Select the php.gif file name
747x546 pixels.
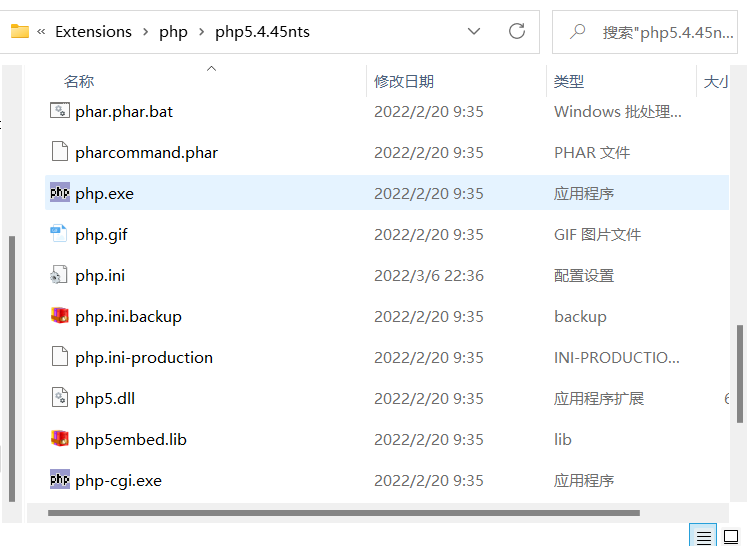[x=101, y=234]
